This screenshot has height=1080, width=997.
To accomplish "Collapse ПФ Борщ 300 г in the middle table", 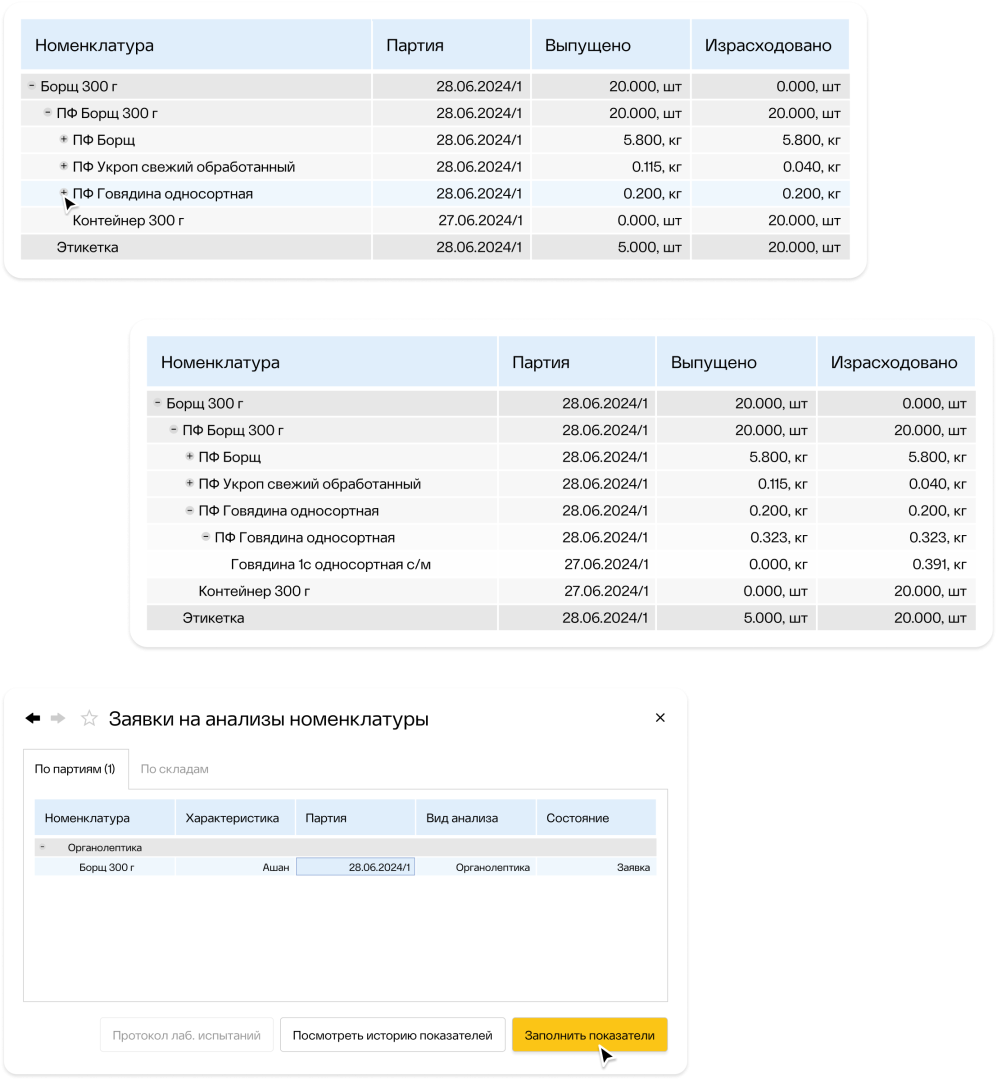I will [x=174, y=430].
